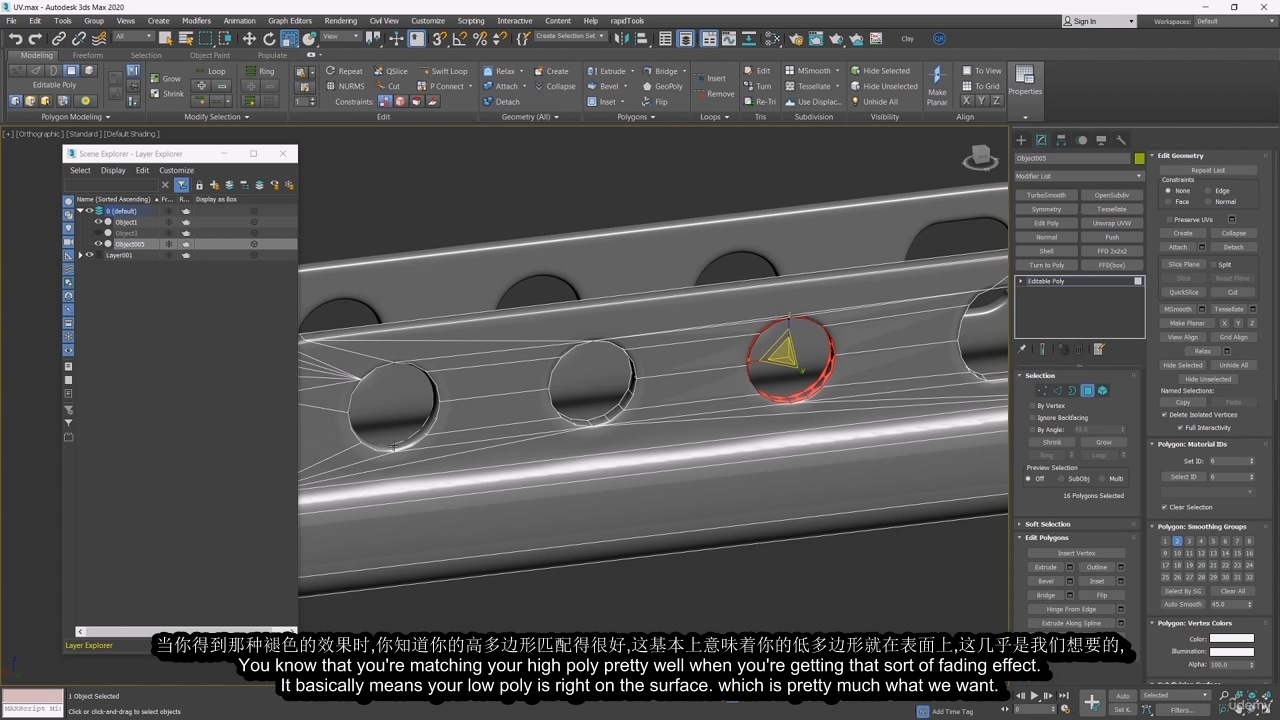Toggle visibility eye of Object1
The image size is (1280, 720).
pos(98,222)
